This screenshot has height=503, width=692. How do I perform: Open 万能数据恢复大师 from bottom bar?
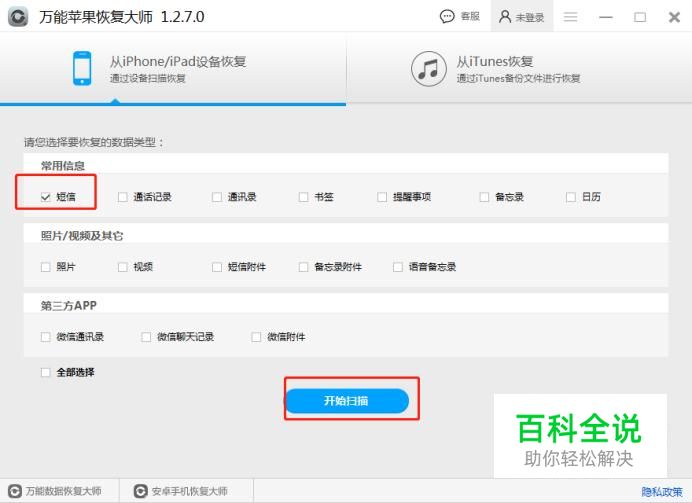coord(55,491)
